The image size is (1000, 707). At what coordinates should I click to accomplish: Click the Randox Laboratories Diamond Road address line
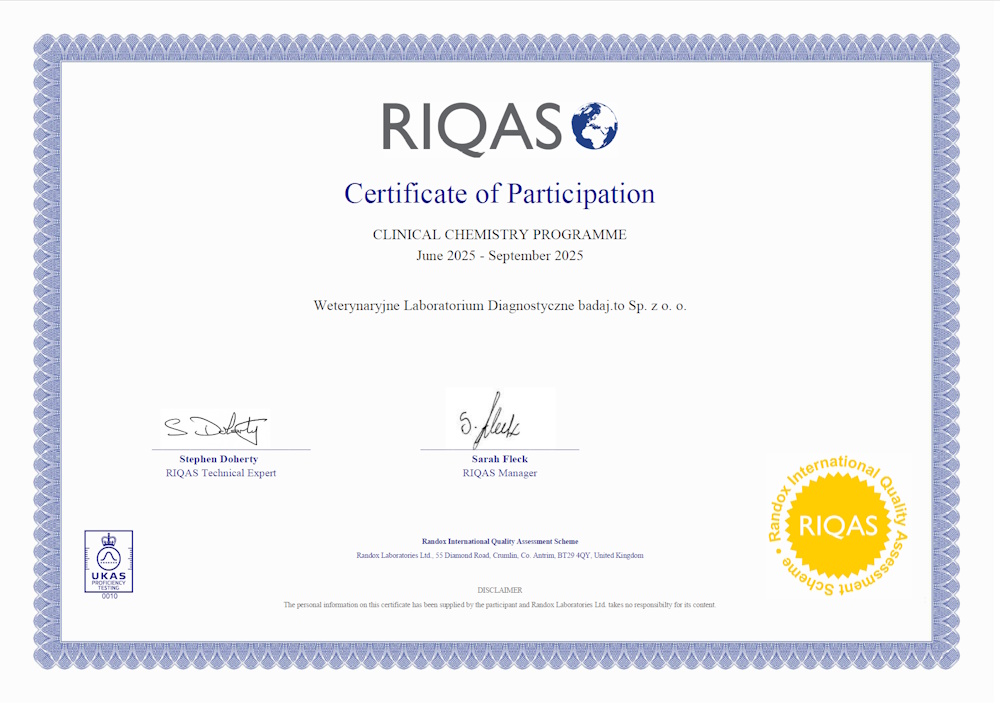499,555
